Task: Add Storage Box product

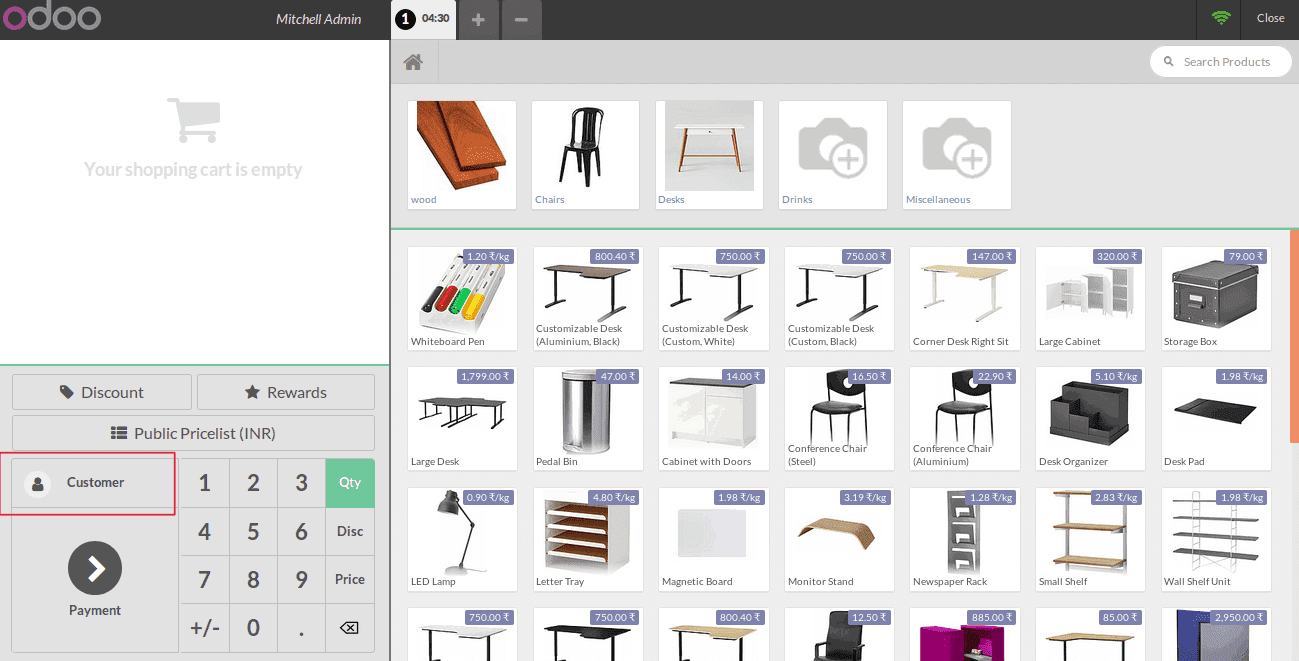Action: tap(1216, 298)
